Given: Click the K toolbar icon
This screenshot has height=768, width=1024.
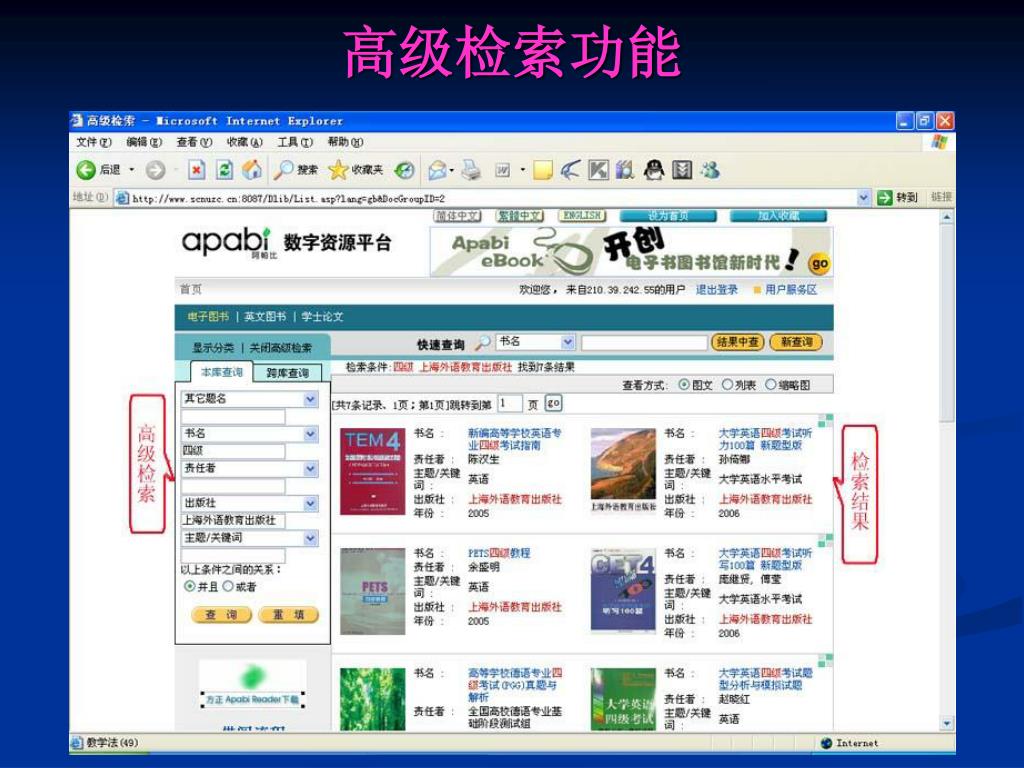Looking at the screenshot, I should coord(598,170).
